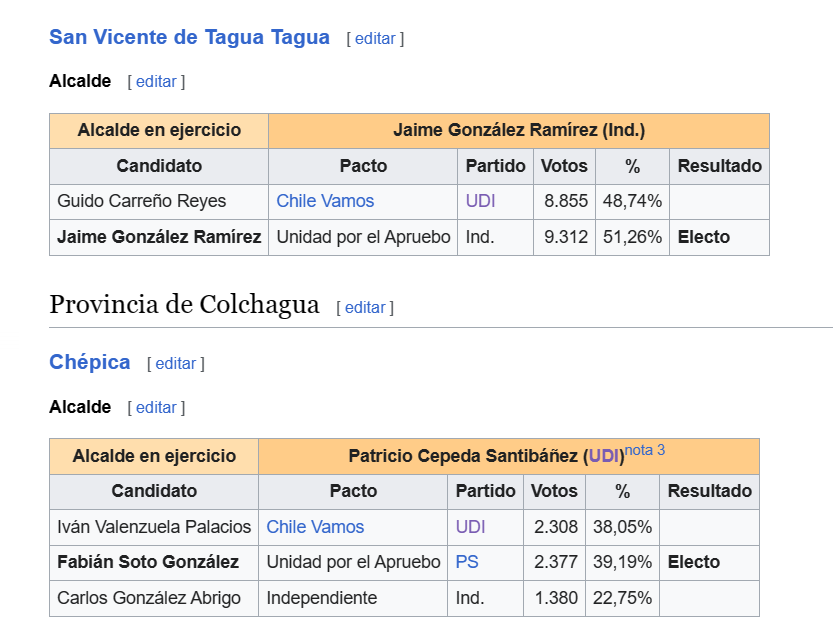Open UDI link in Iván Valenzuela Palacios row

click(471, 527)
